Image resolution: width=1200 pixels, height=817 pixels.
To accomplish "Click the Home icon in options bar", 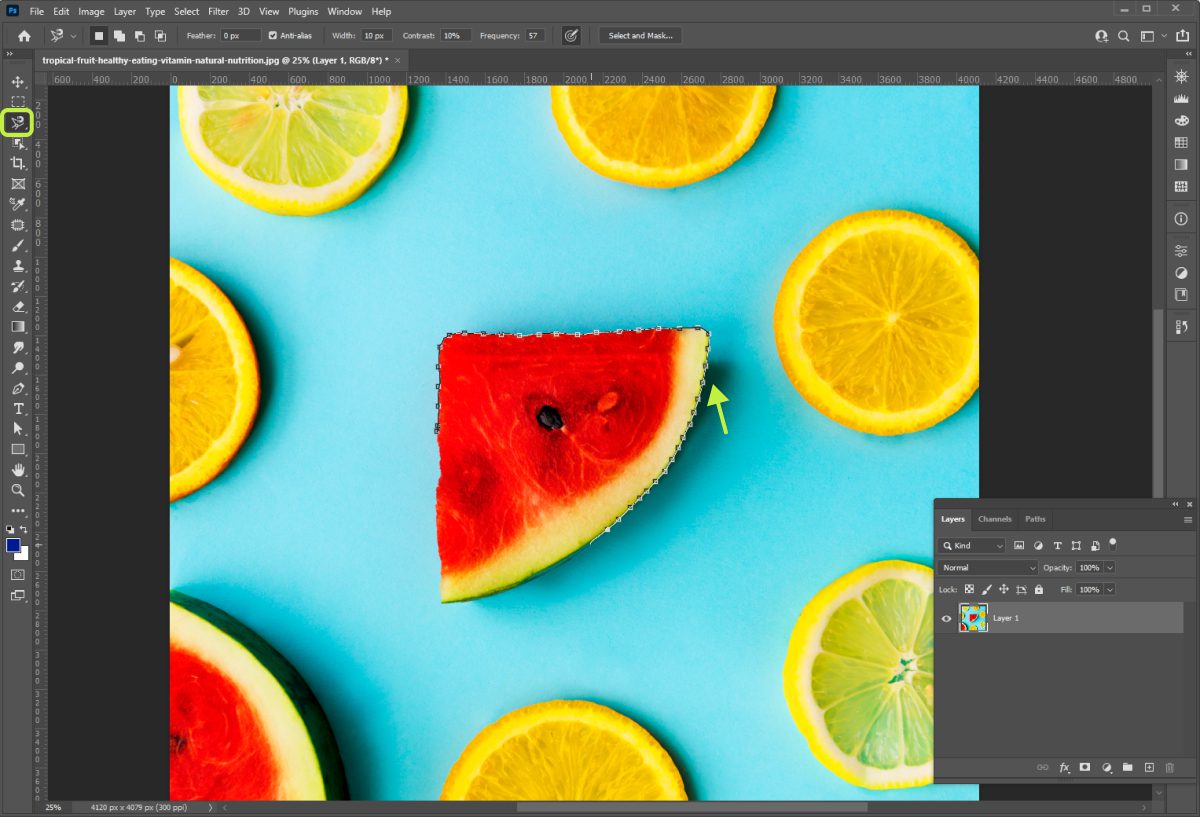I will [24, 35].
